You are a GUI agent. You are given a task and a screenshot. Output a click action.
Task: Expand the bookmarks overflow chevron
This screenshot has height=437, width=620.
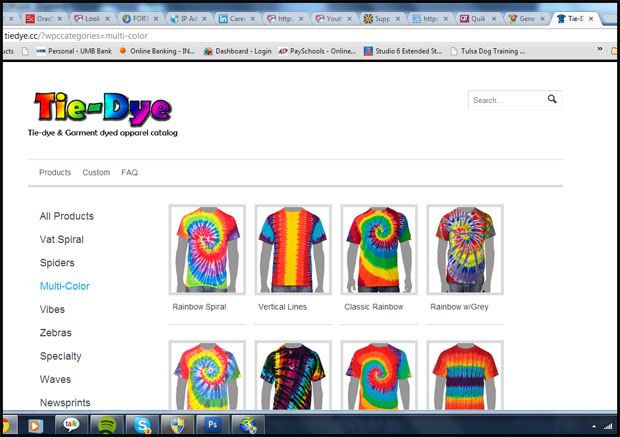click(600, 49)
